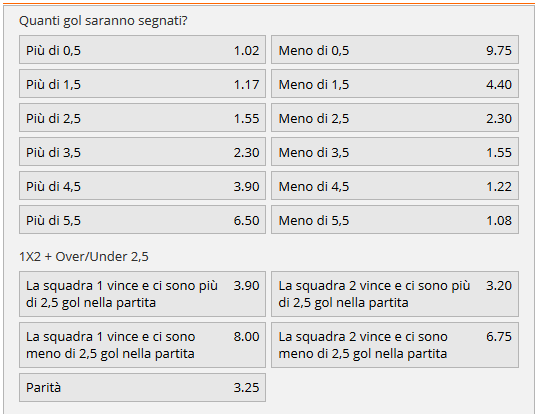Viewport: 538px width, 414px height.
Task: Select Meno di 0,5 odds 9.75
Action: pos(395,49)
